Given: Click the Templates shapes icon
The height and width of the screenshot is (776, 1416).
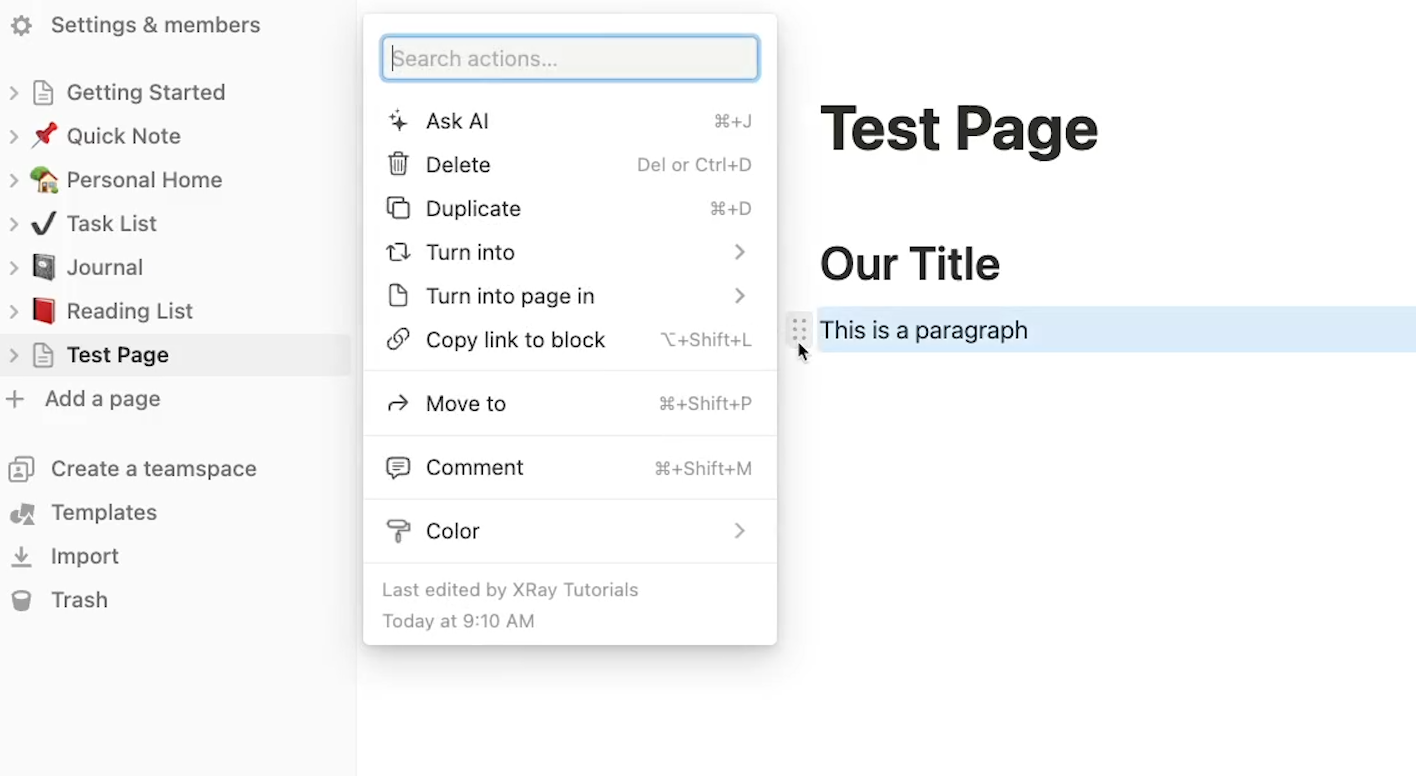Looking at the screenshot, I should coord(21,513).
